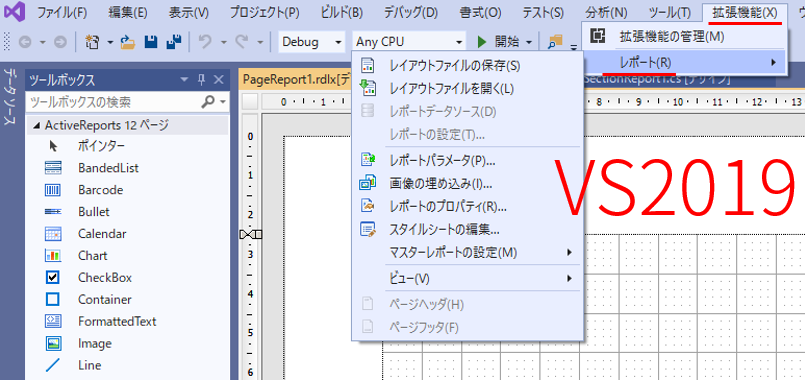The width and height of the screenshot is (805, 380).
Task: Click the ツールボックスの検索 input field
Action: [113, 102]
